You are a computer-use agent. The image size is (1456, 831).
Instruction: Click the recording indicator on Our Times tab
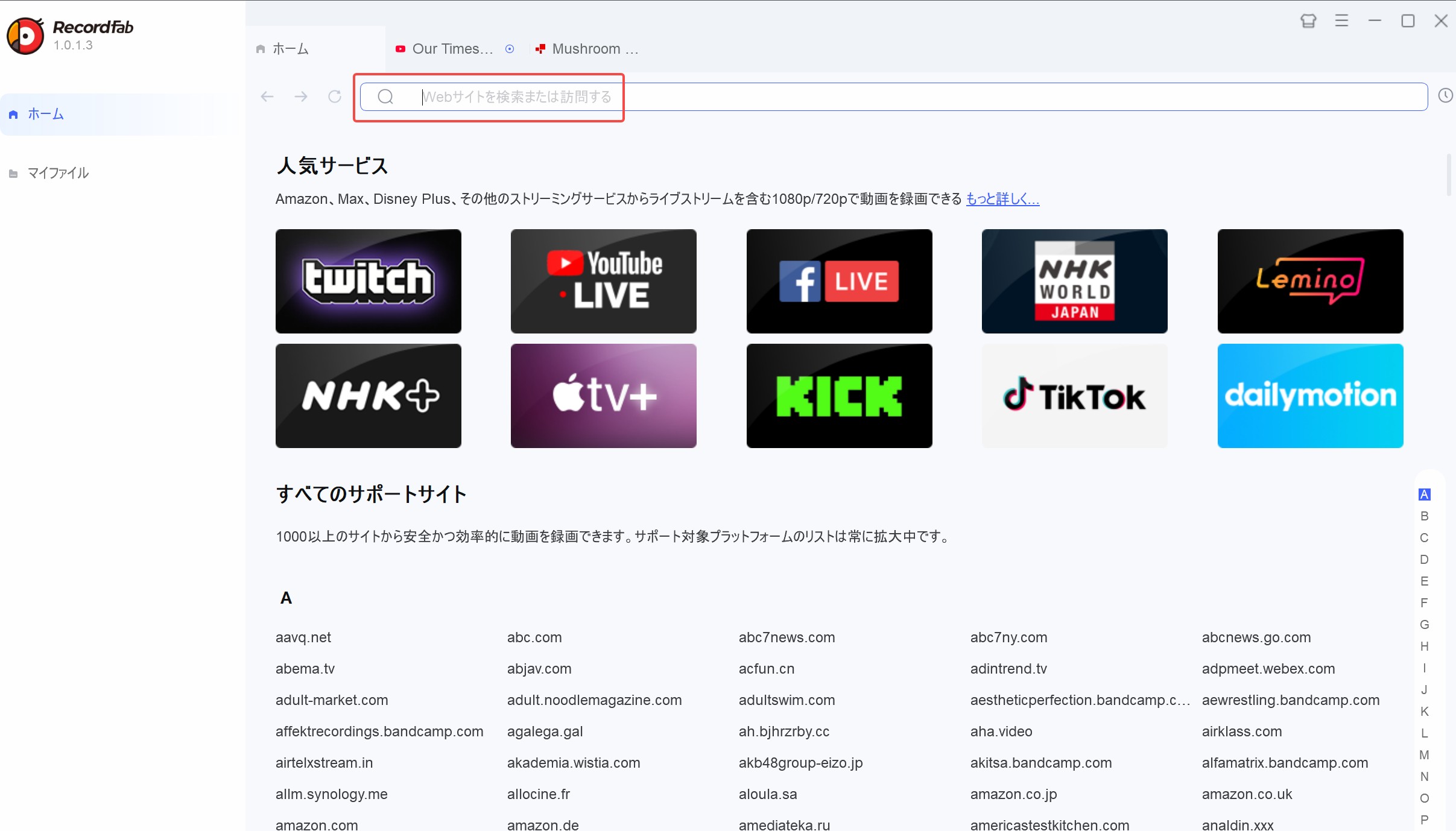pos(510,49)
